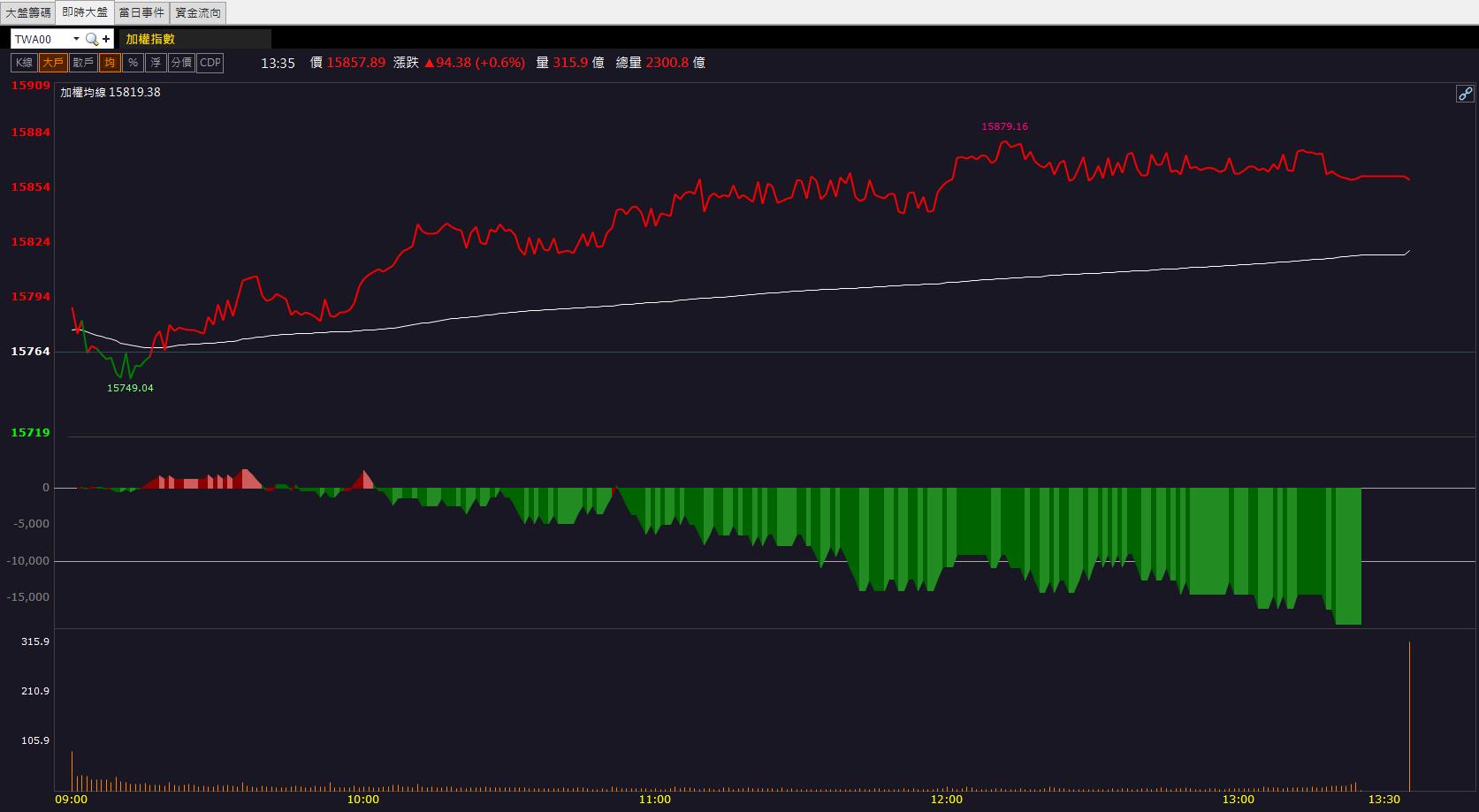Open the 大盤籌碼 tab

coord(28,12)
